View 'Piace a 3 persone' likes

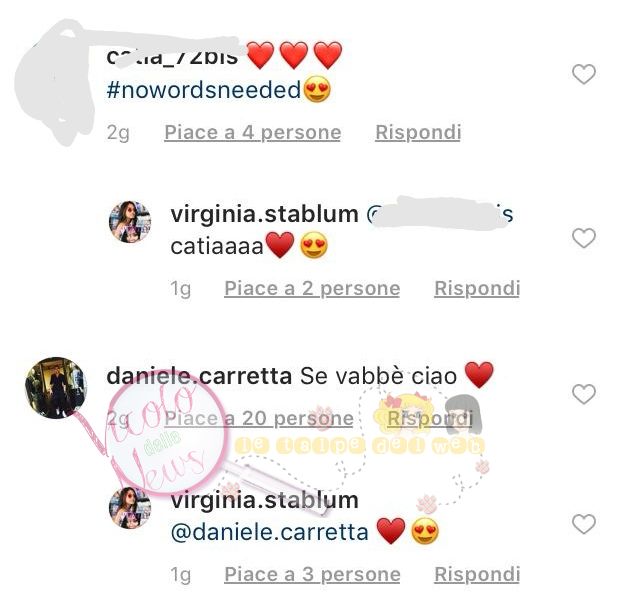(312, 575)
